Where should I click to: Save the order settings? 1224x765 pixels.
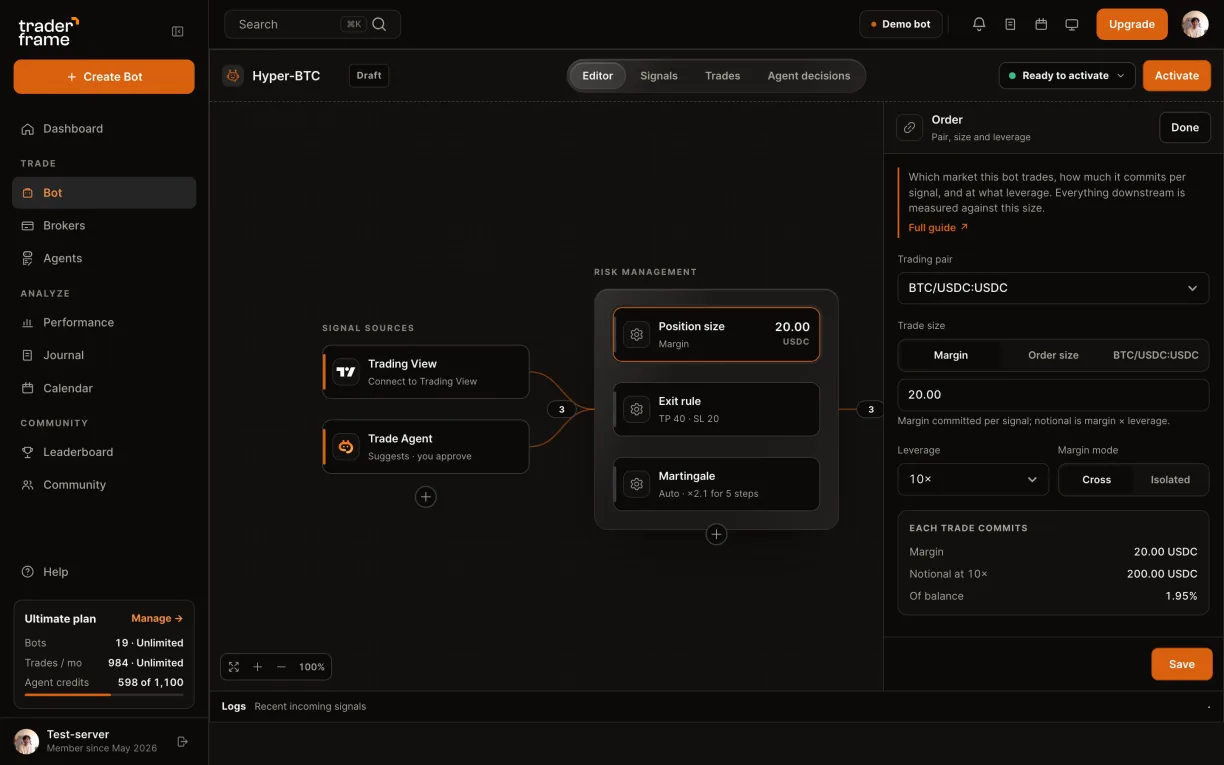(x=1182, y=664)
